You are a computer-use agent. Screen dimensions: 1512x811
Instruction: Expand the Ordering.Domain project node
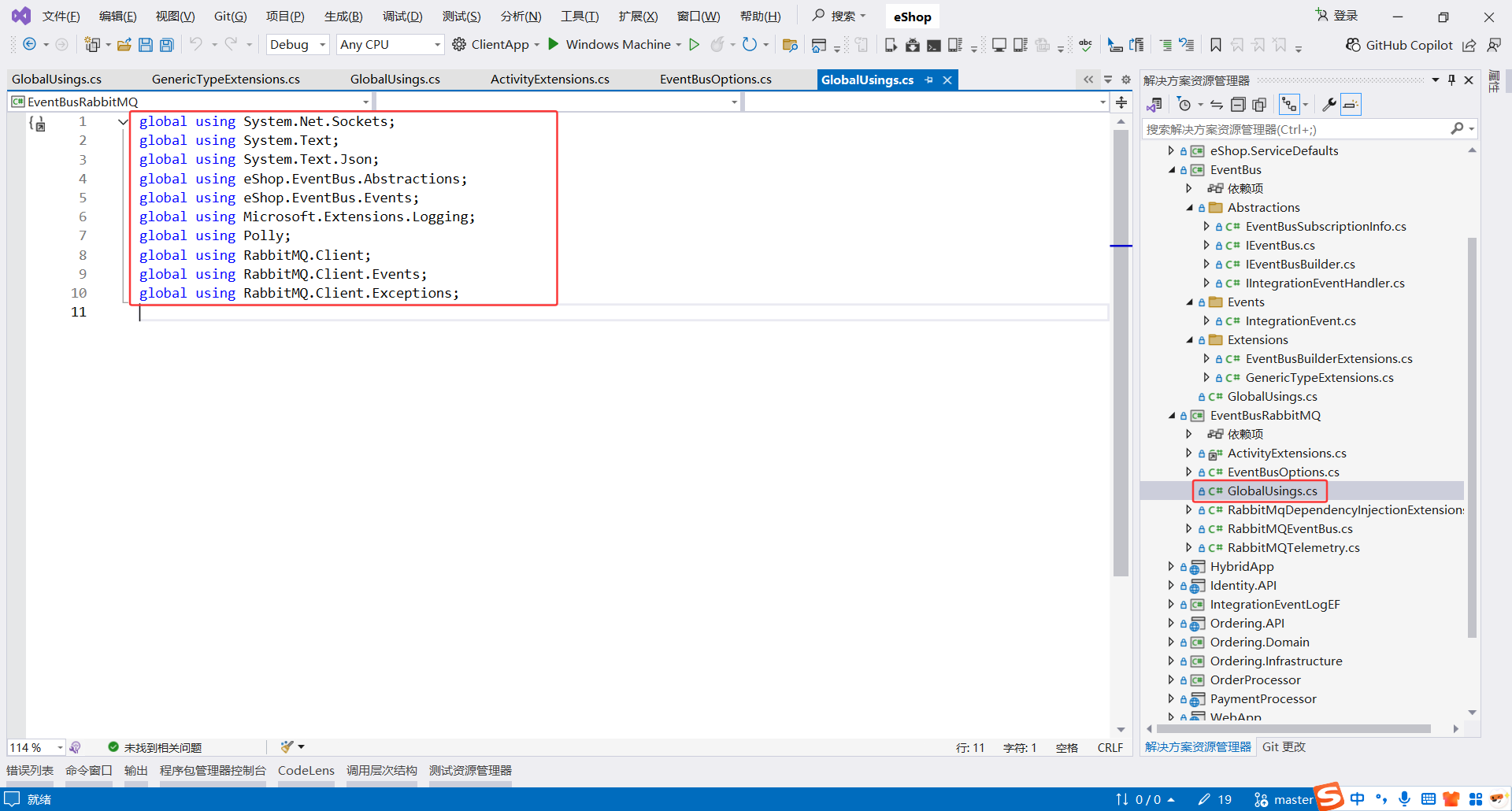[1171, 642]
